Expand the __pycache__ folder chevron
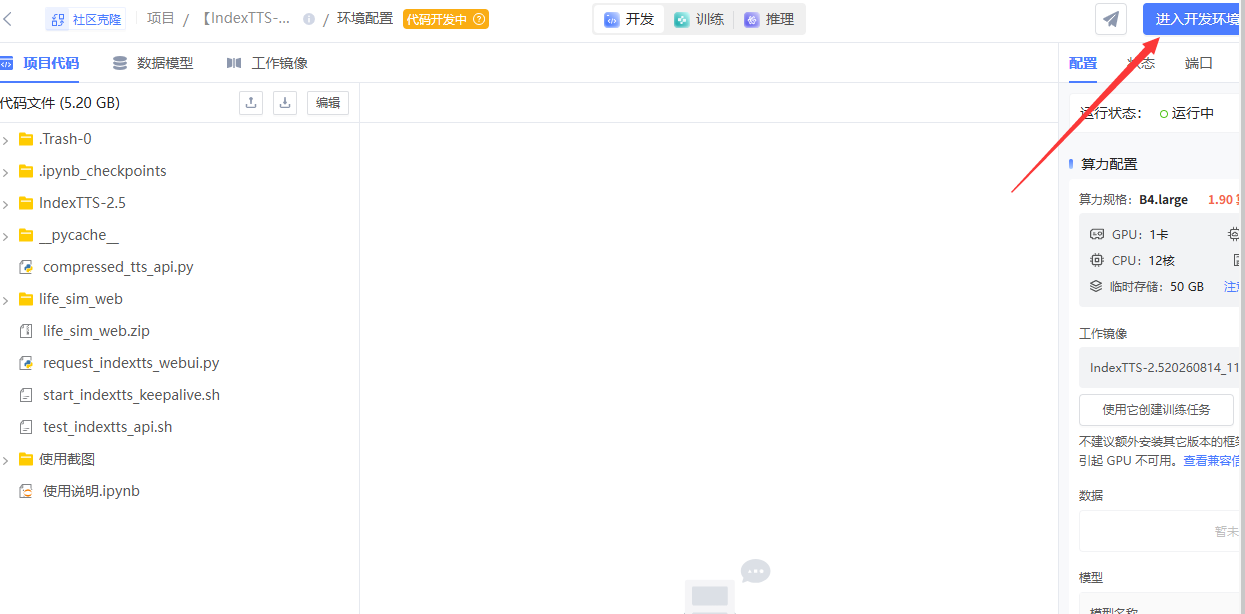The width and height of the screenshot is (1245, 614). click(5, 236)
